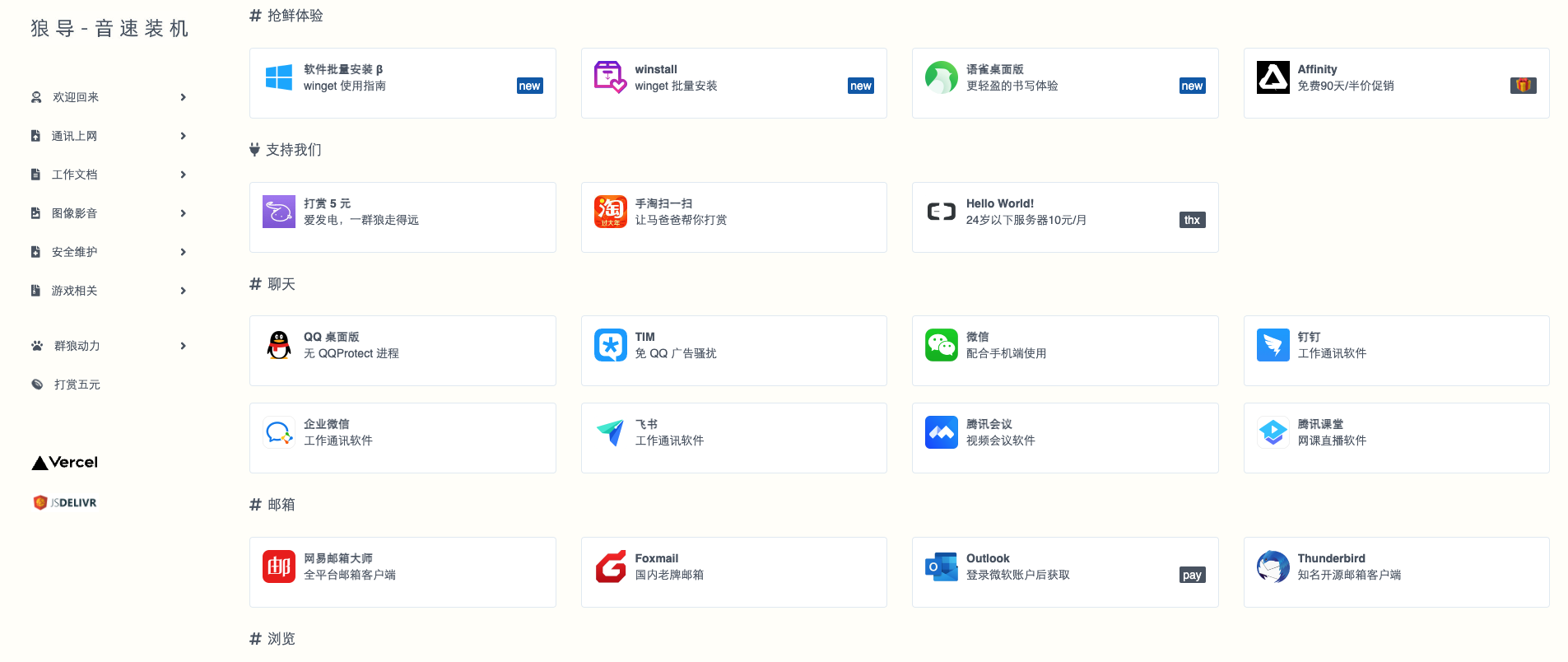Click the TIM blue star icon
Screen dimensions: 1568x662
[x=610, y=345]
